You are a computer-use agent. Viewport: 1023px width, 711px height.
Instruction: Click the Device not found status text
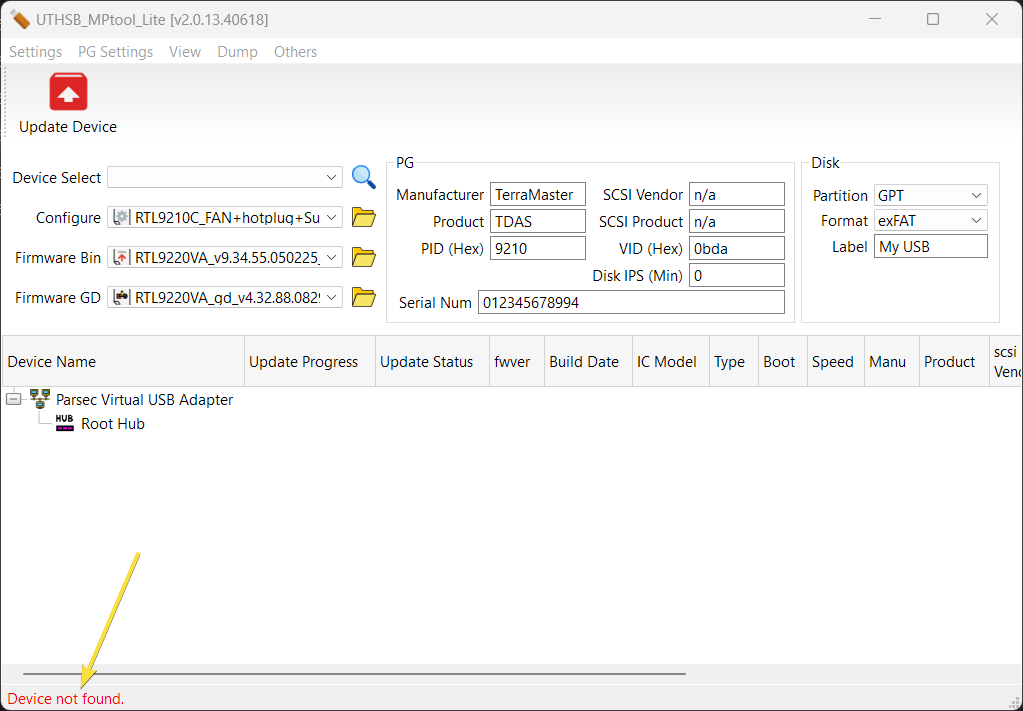(x=66, y=699)
